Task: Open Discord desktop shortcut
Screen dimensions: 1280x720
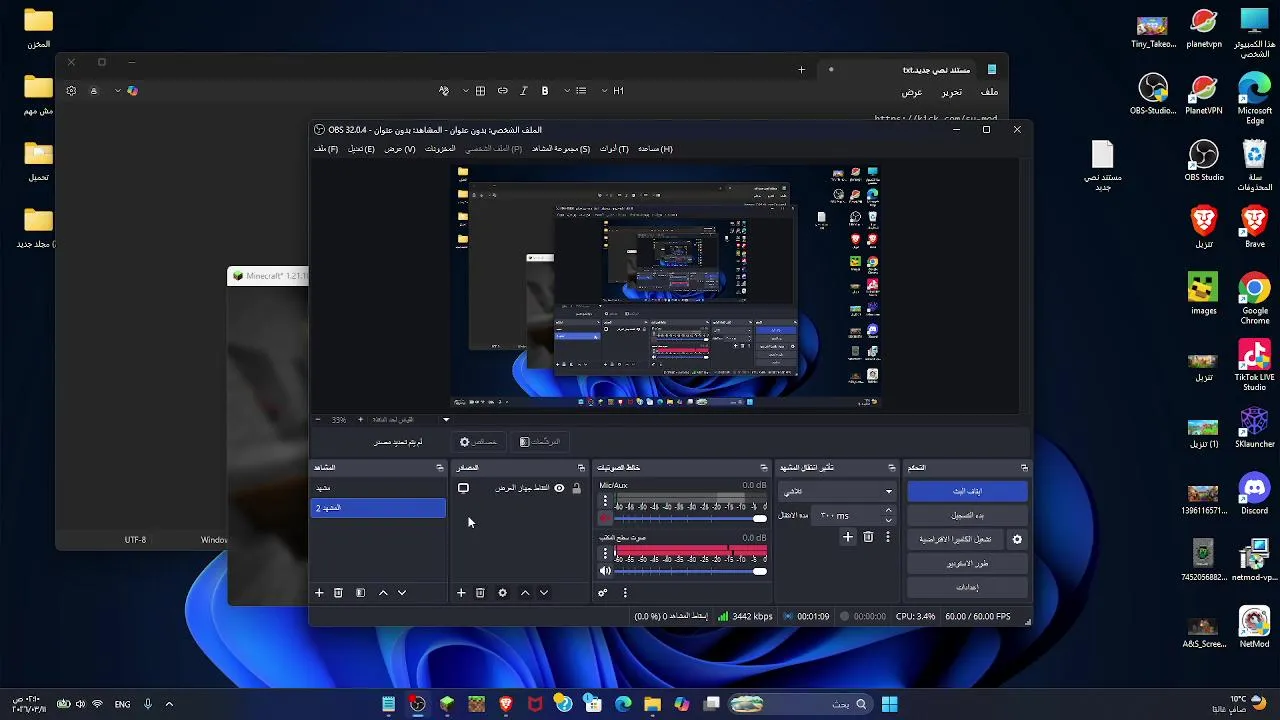Action: [1255, 496]
